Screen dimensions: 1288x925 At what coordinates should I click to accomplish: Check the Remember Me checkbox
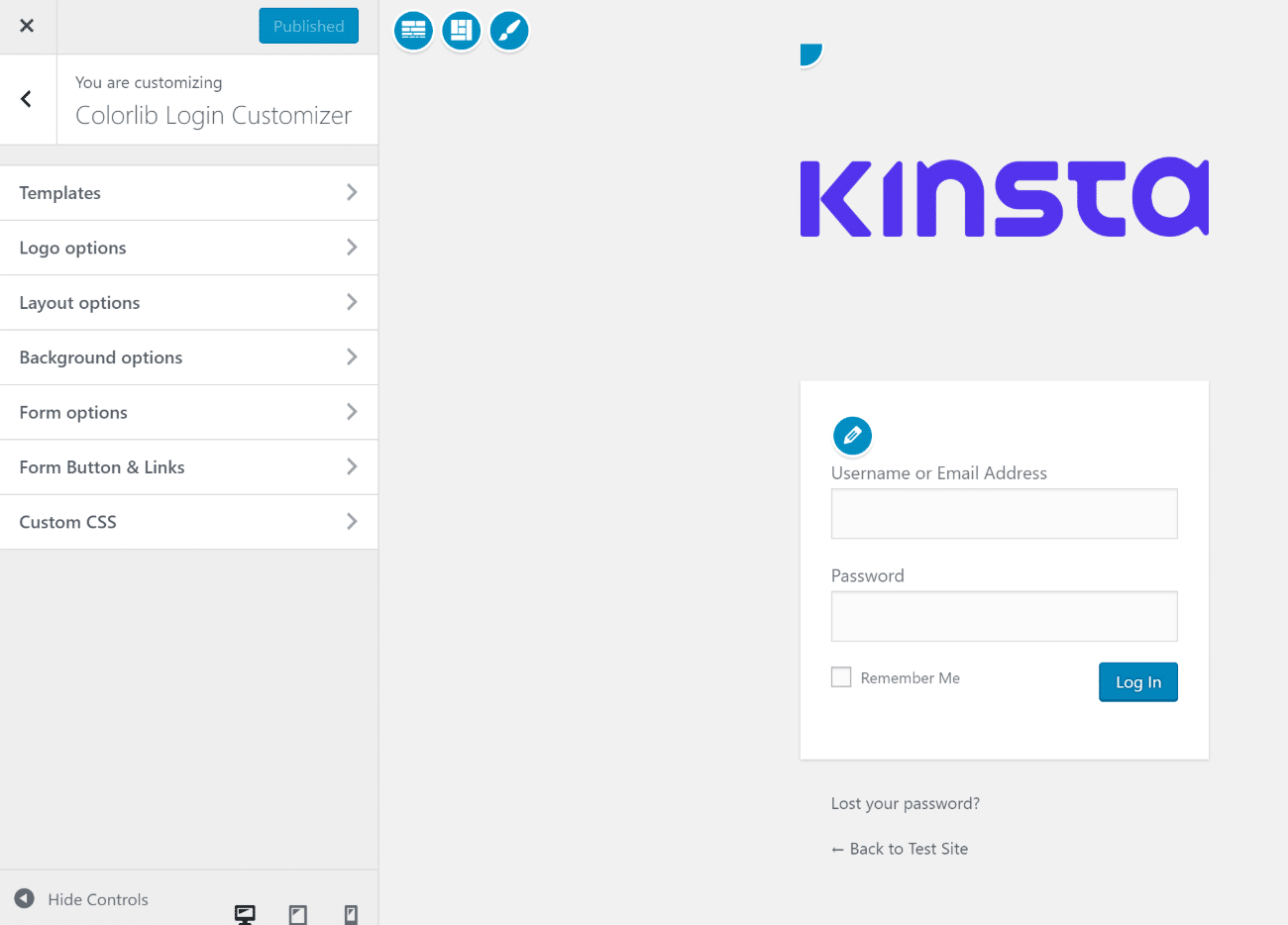click(x=841, y=677)
